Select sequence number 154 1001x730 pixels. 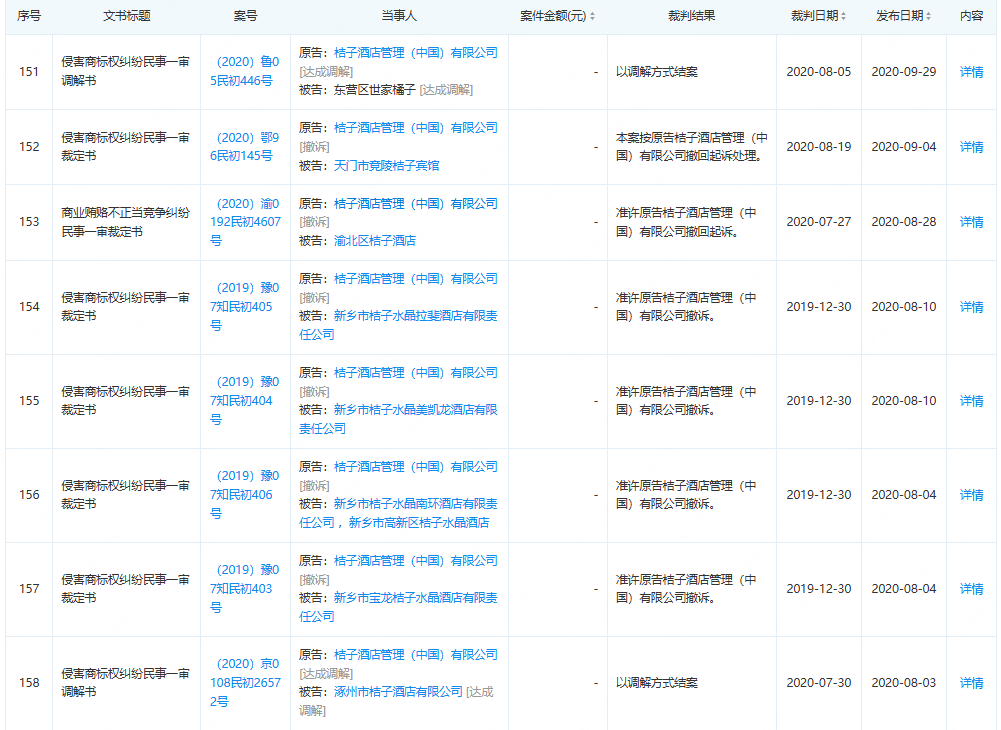(x=29, y=307)
